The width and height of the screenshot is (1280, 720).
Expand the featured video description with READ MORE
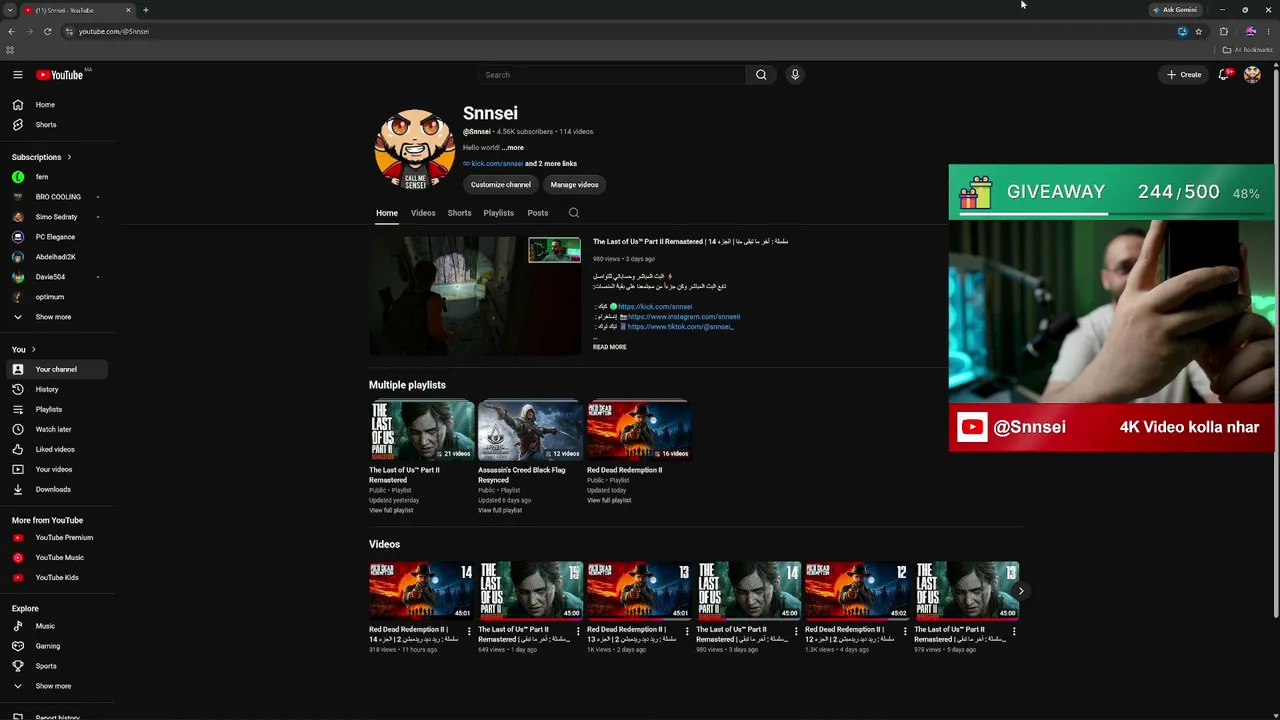610,347
